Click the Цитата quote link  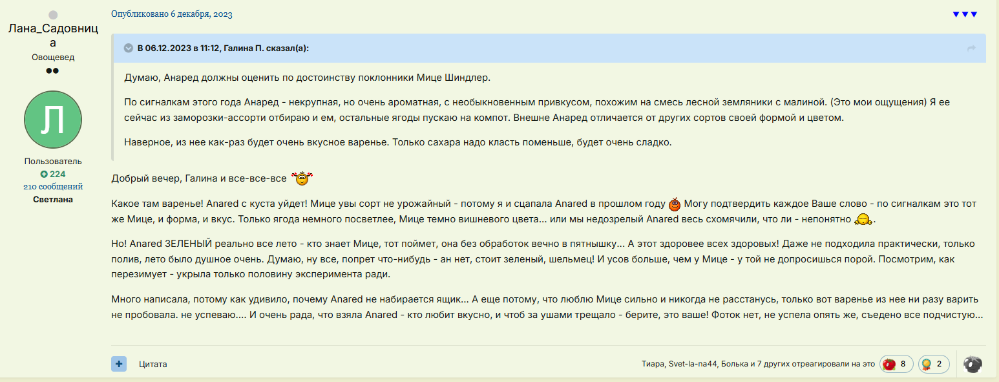pos(153,364)
